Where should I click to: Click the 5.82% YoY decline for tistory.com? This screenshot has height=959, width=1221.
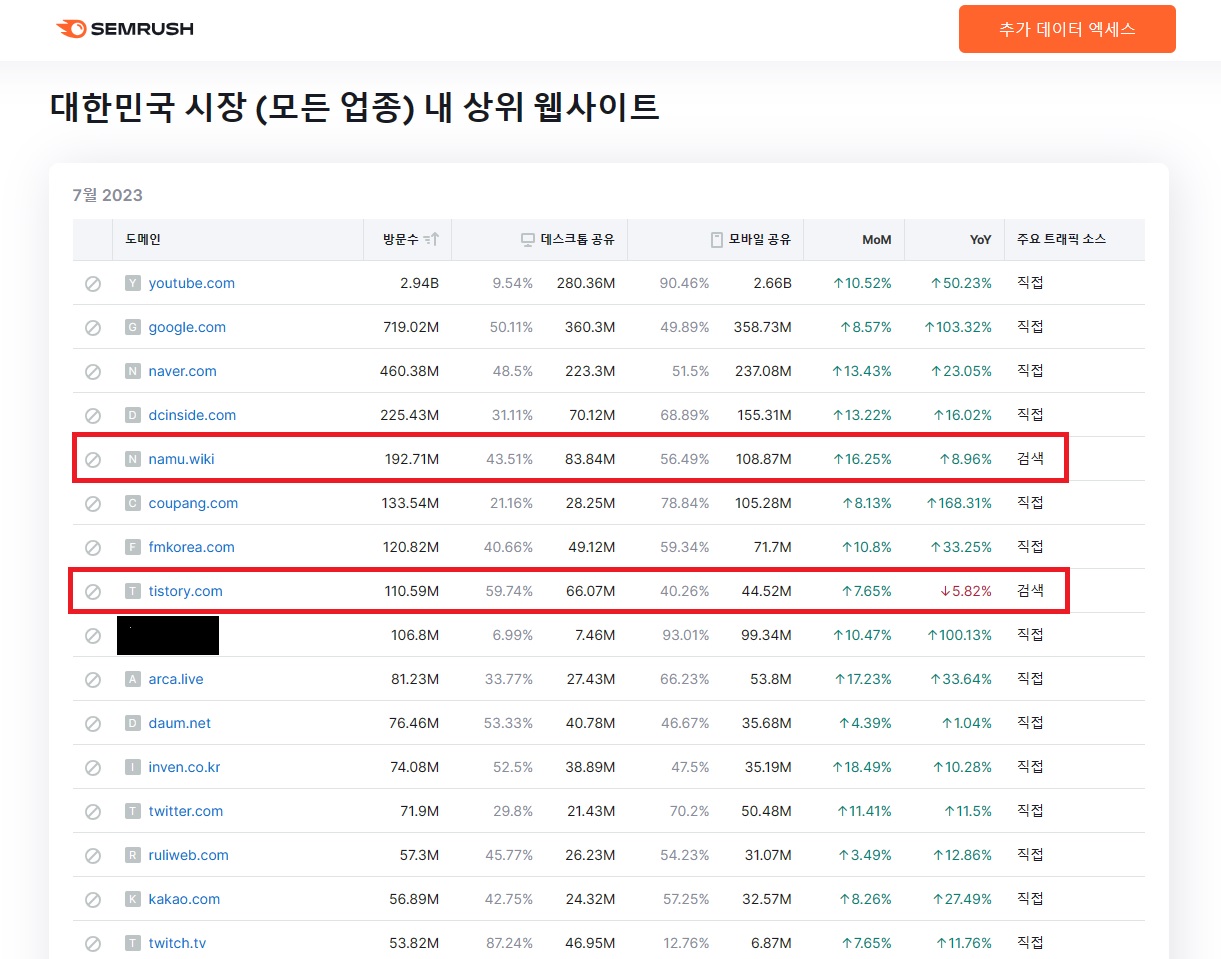(966, 591)
